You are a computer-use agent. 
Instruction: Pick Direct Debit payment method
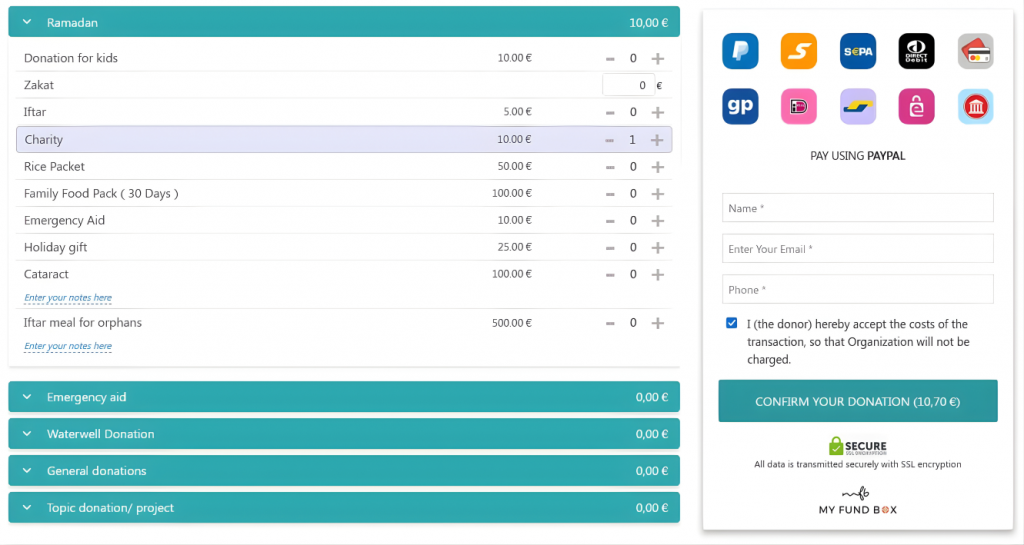click(x=916, y=51)
